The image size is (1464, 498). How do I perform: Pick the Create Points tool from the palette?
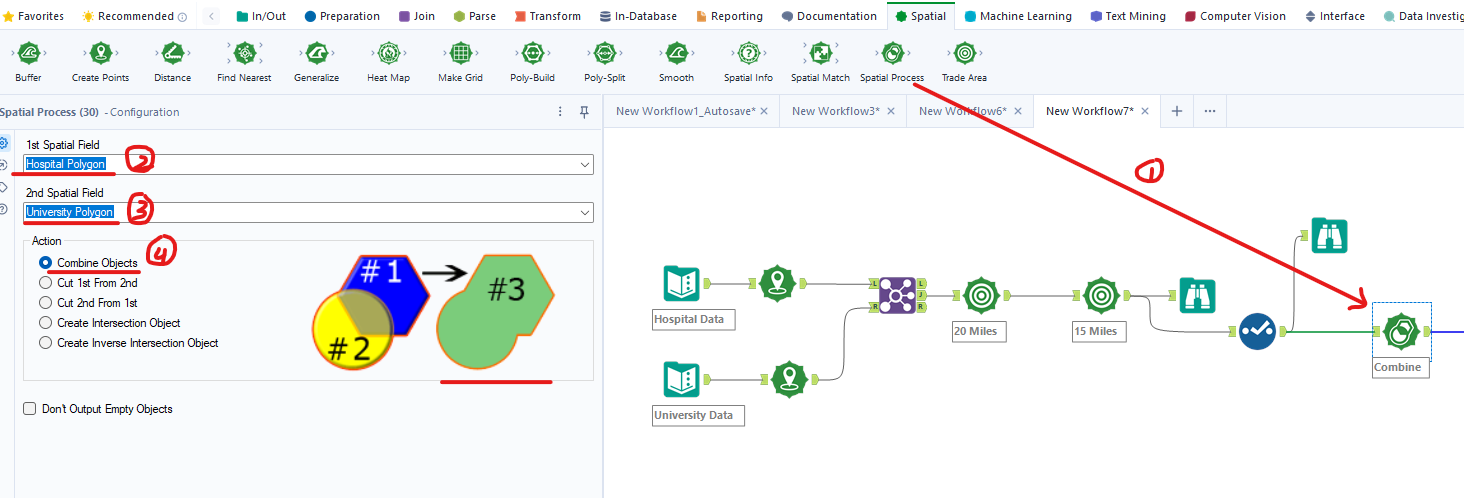click(x=100, y=61)
